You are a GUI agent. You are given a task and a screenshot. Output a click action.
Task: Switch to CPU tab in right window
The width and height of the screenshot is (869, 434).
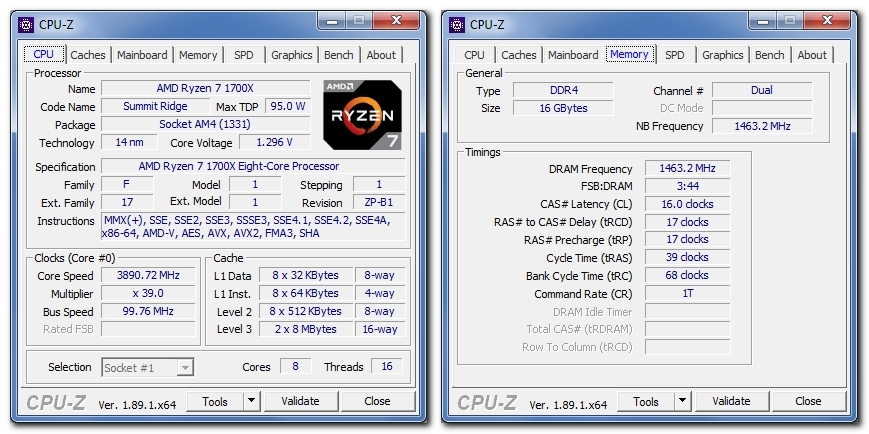click(474, 55)
